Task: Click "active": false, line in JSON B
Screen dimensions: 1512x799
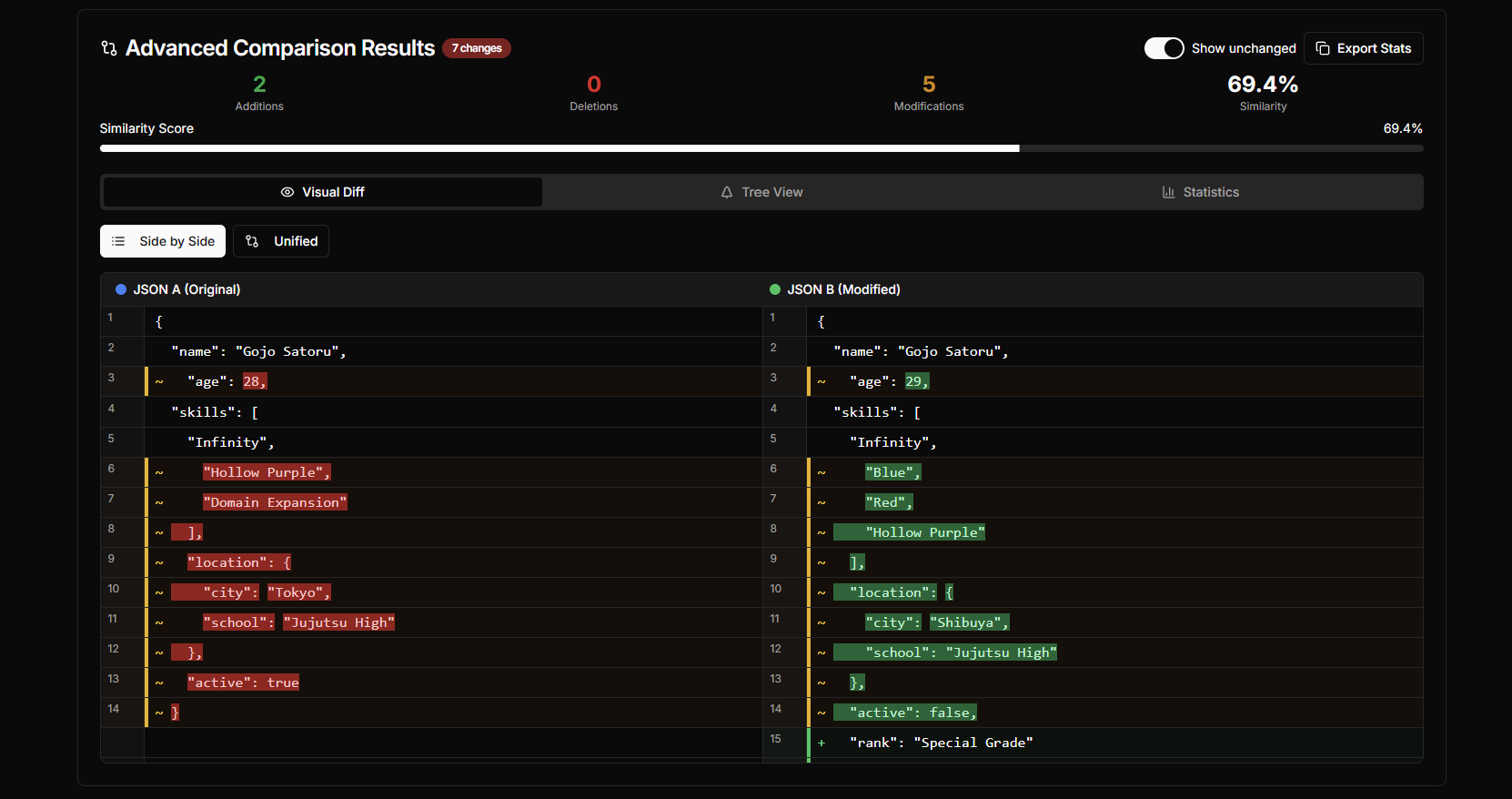Action: (x=1114, y=713)
